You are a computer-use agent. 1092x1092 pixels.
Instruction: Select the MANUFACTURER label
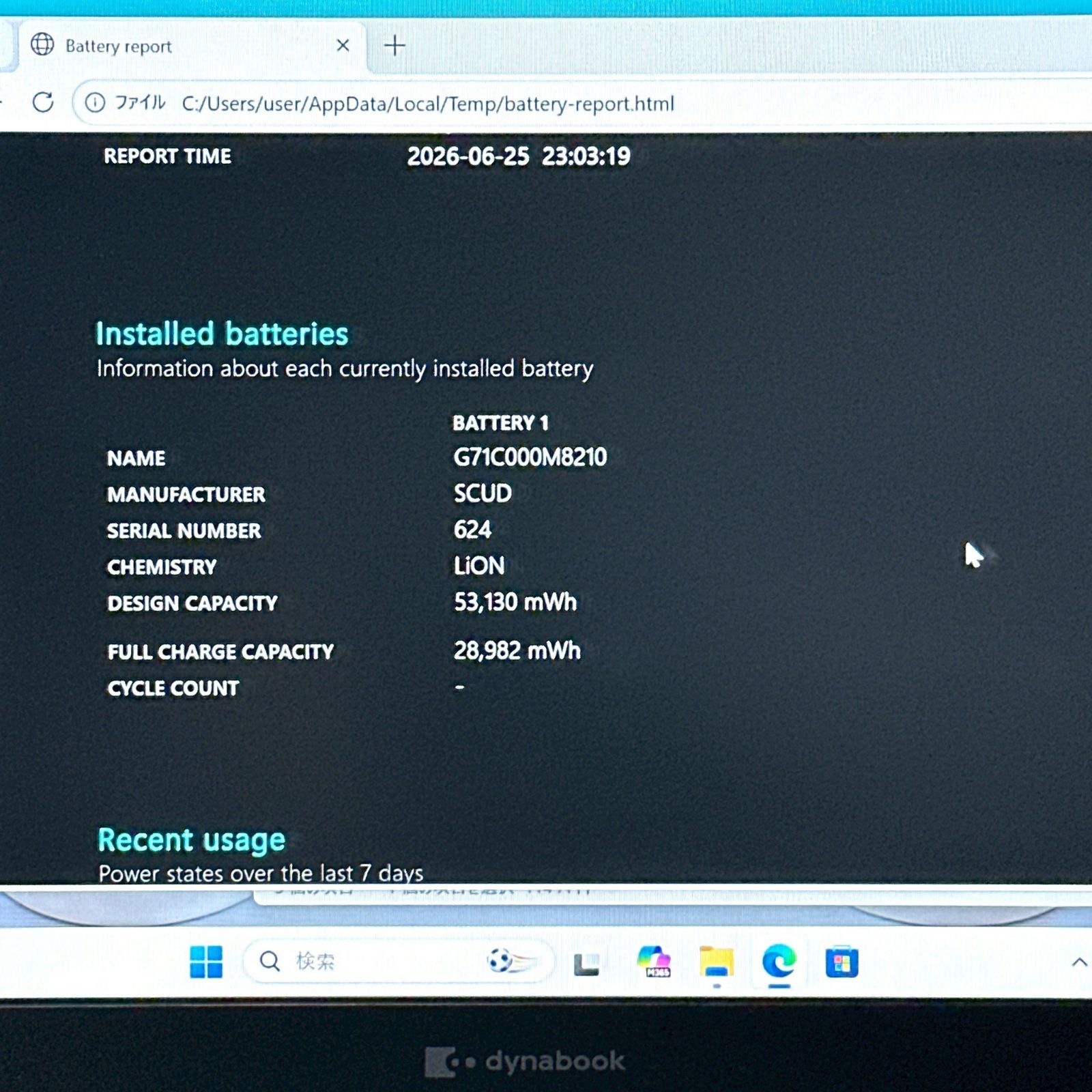pyautogui.click(x=186, y=494)
